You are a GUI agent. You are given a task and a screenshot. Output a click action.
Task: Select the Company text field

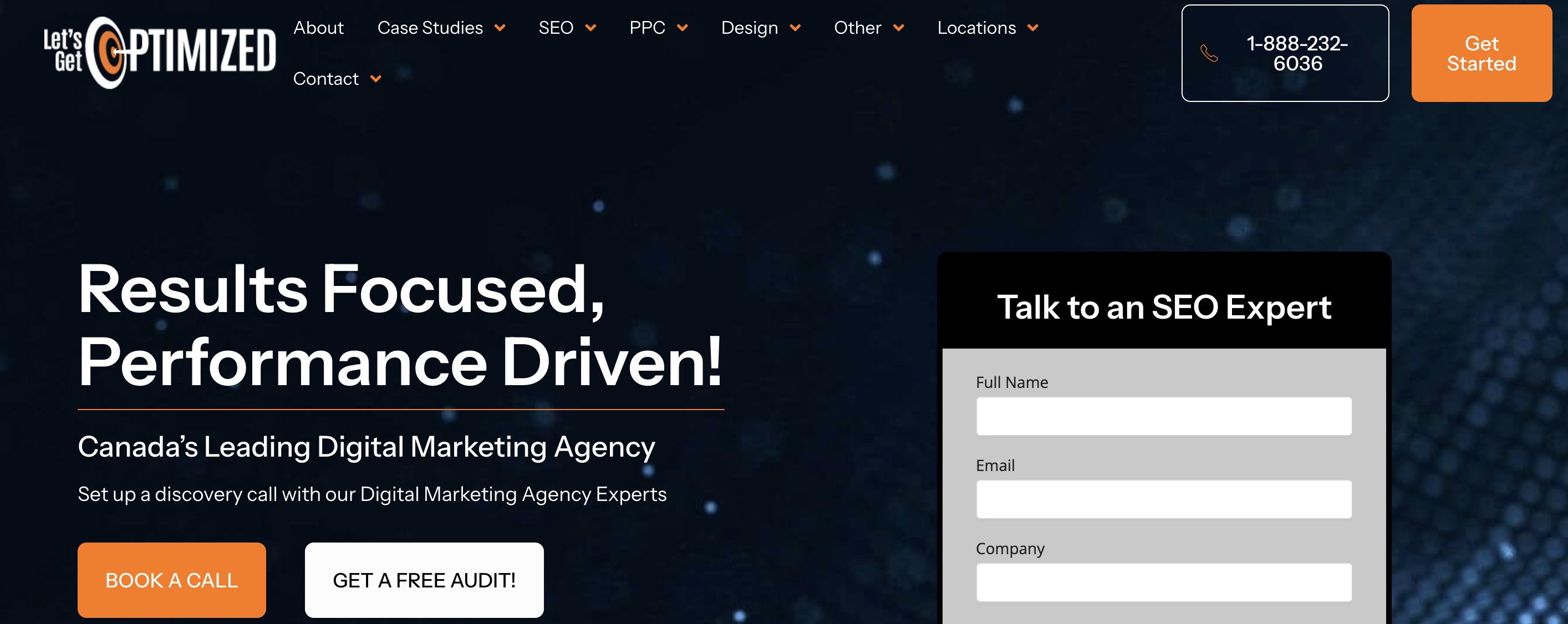click(1163, 582)
